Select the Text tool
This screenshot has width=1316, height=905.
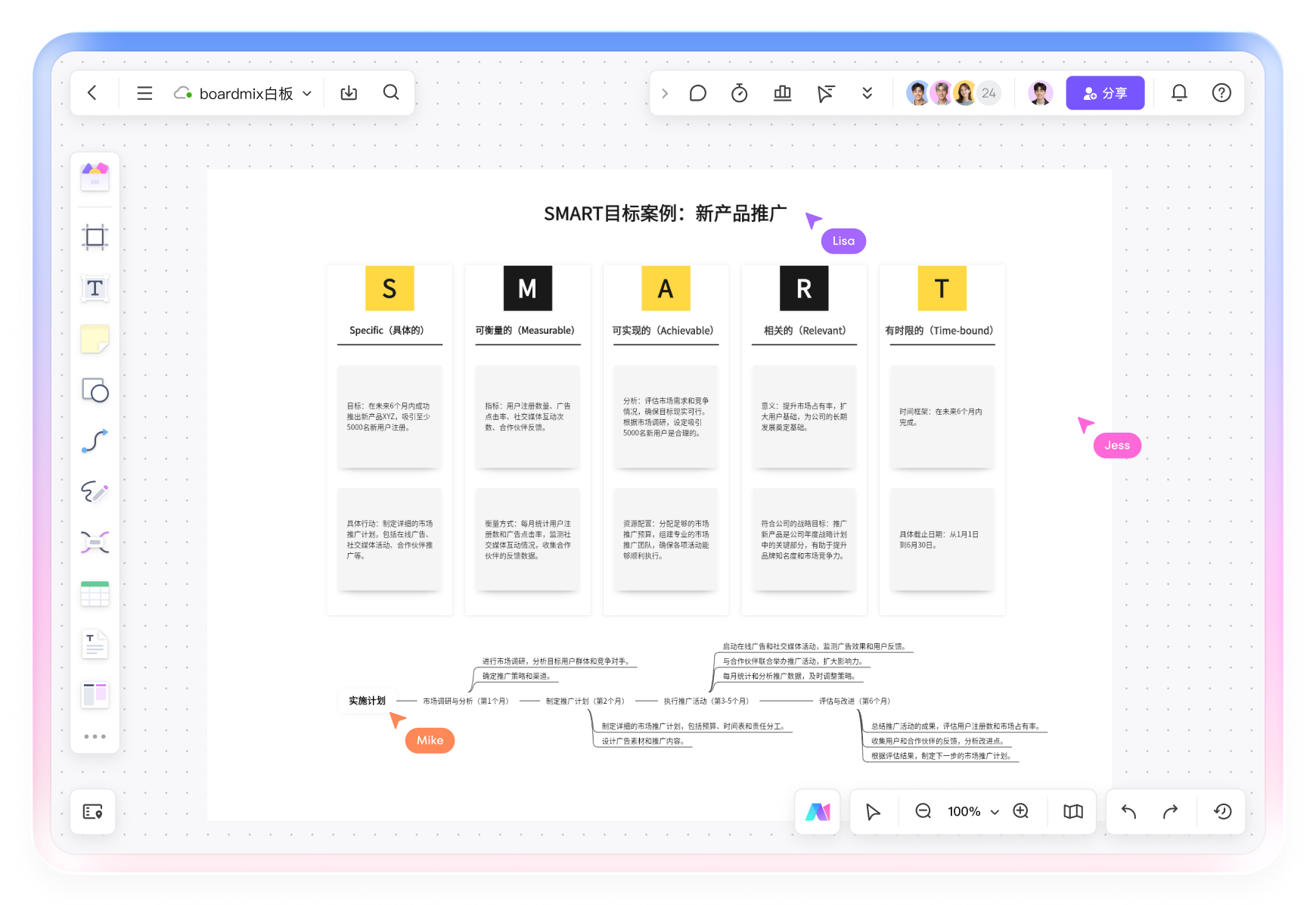(x=94, y=288)
